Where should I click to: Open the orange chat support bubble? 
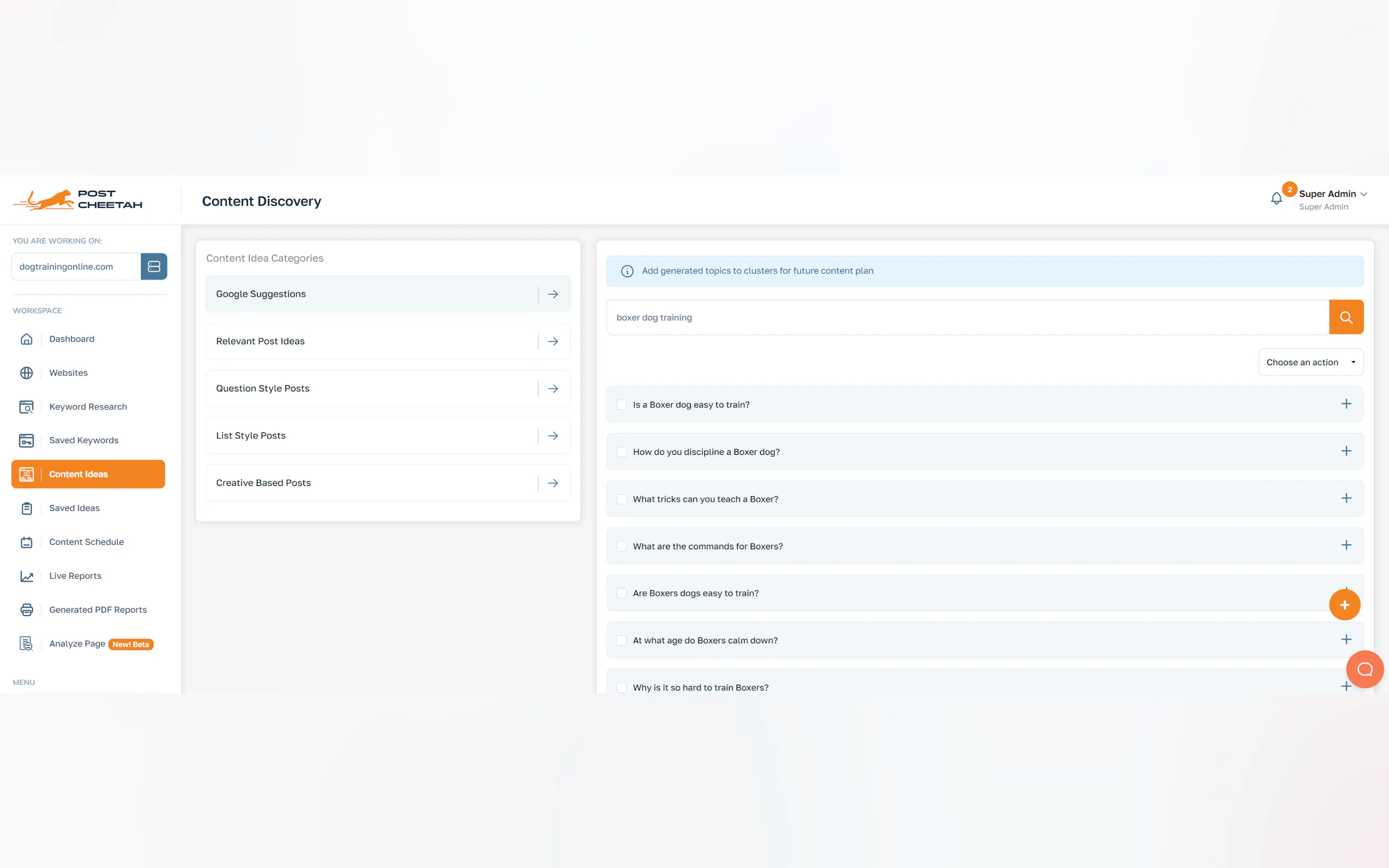[x=1364, y=669]
